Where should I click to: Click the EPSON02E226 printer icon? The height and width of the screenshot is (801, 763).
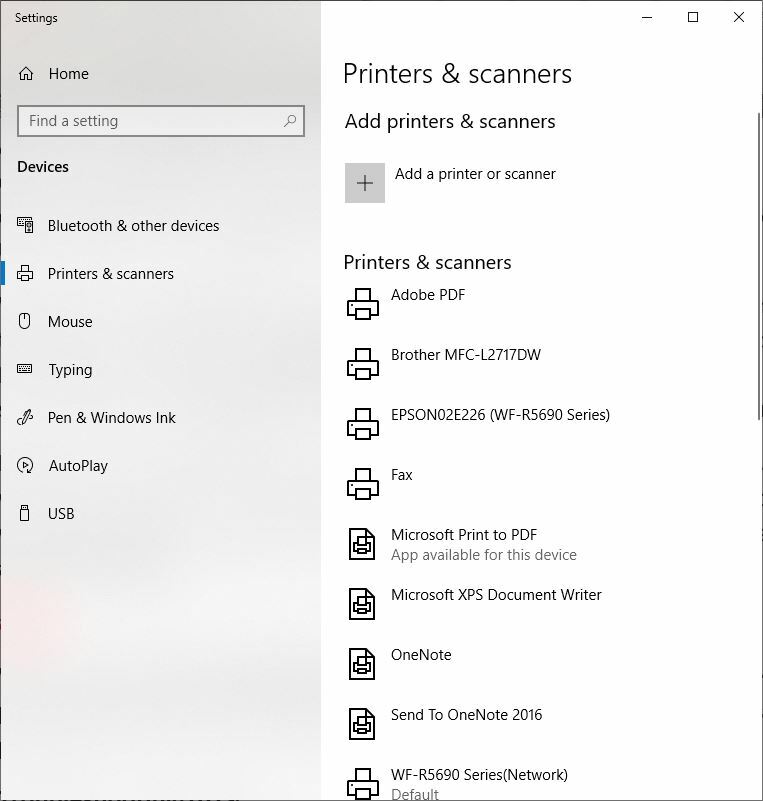(x=363, y=423)
